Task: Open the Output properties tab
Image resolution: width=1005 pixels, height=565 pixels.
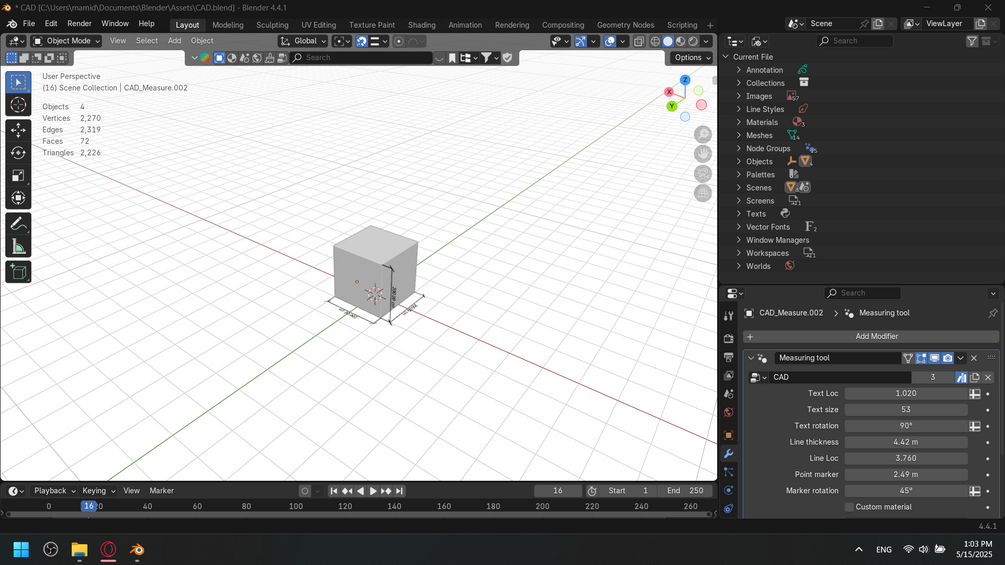Action: click(728, 357)
